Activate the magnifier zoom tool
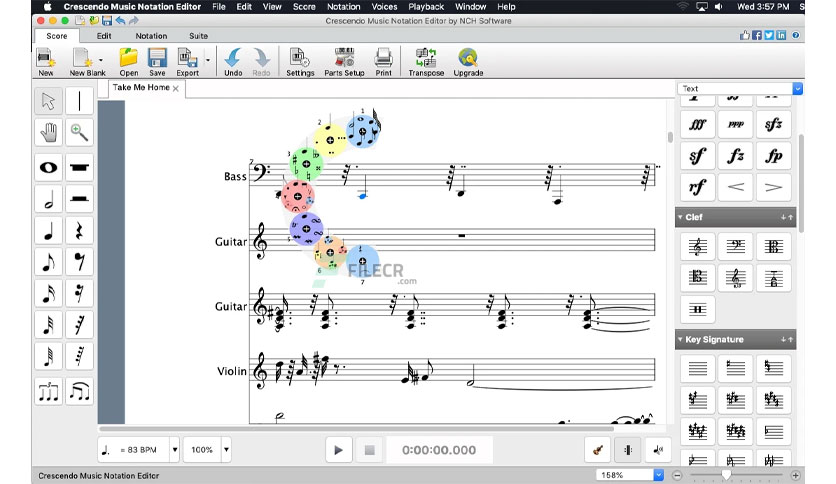836x484 pixels. pos(79,132)
